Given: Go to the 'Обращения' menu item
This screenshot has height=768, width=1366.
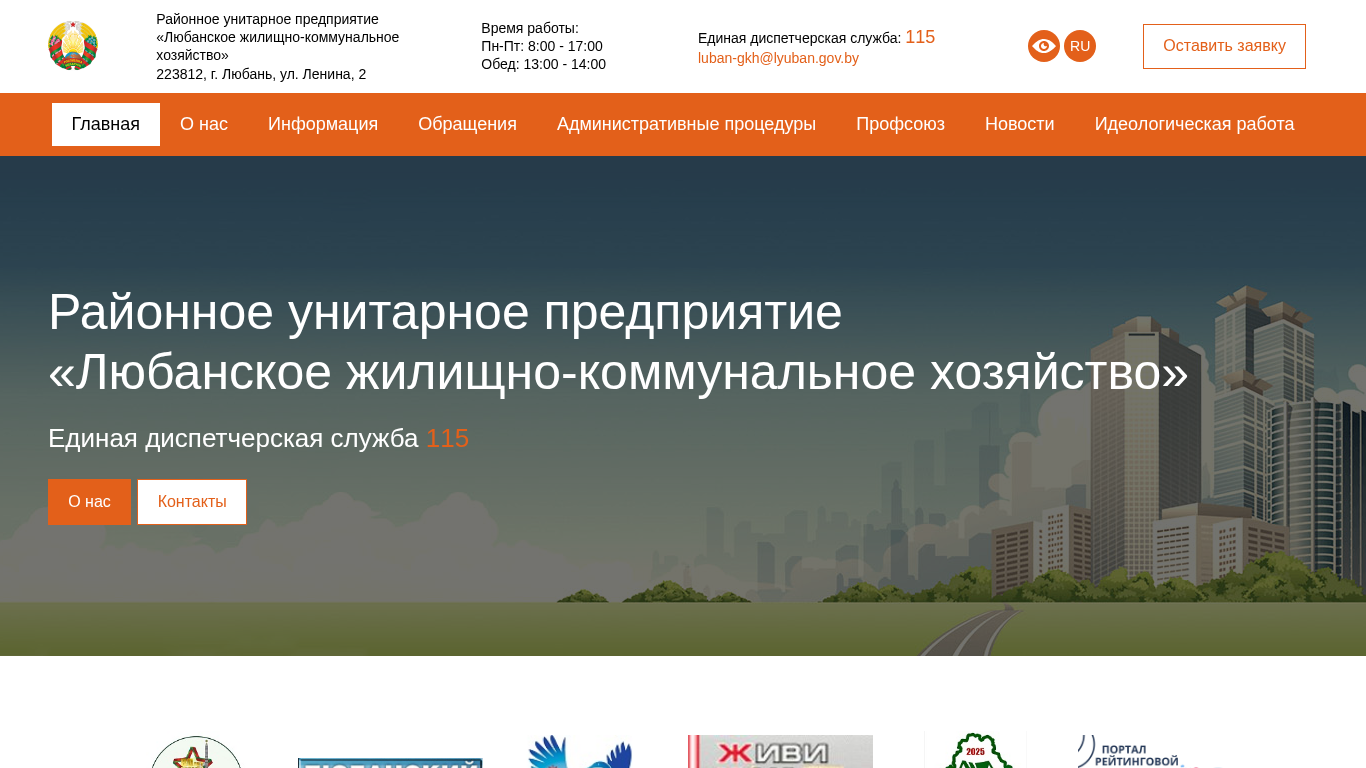Looking at the screenshot, I should [x=467, y=124].
